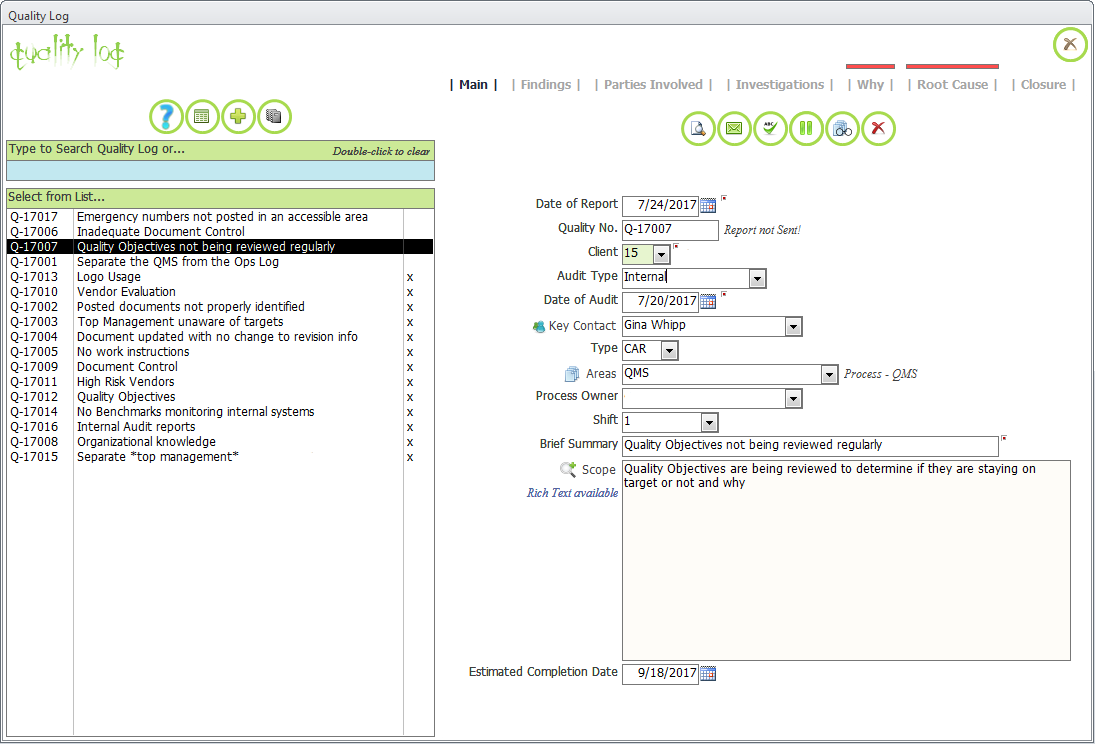The image size is (1095, 744).
Task: Expand the Process Owner dropdown
Action: (793, 398)
